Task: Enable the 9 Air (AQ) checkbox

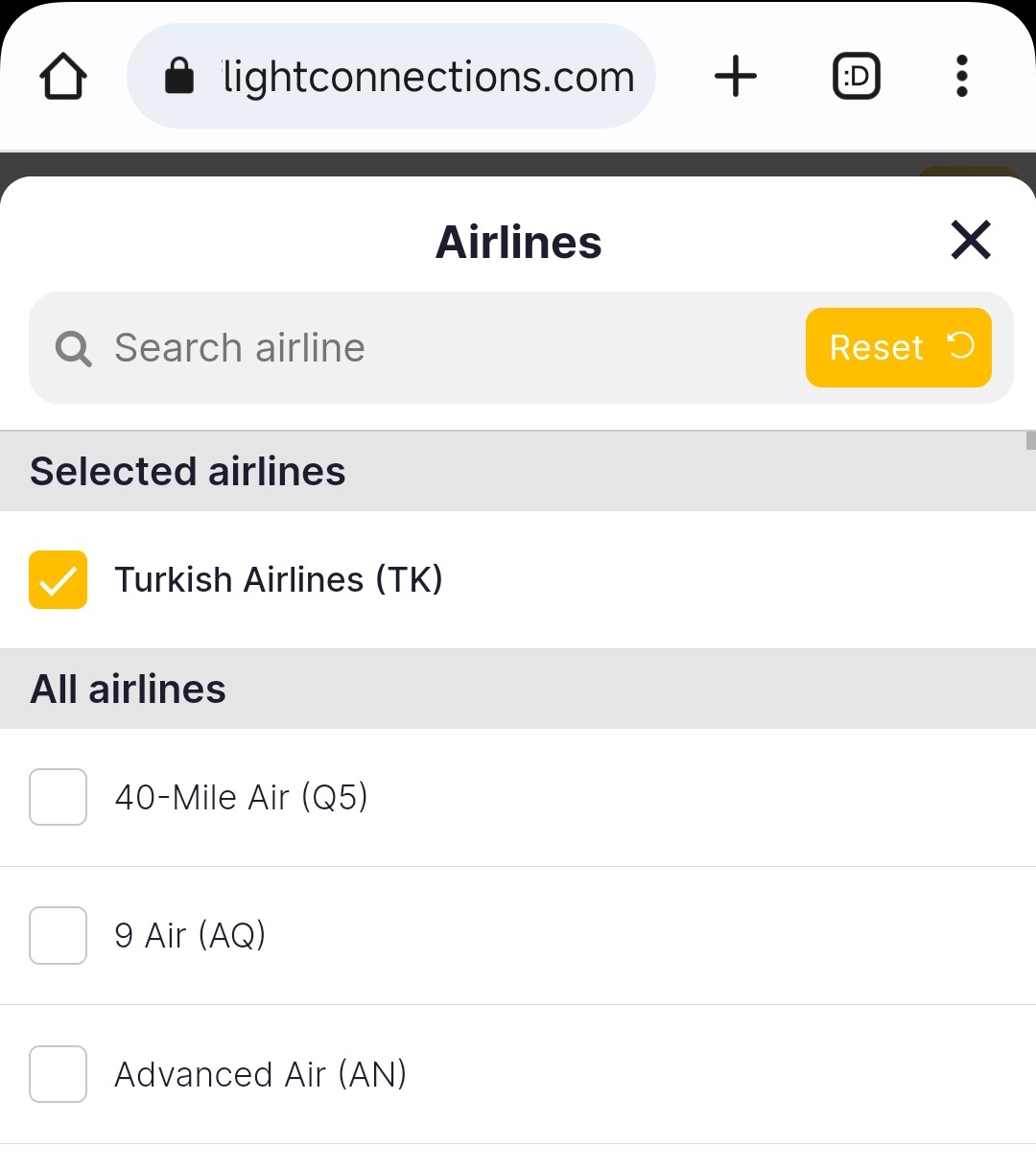Action: 59,935
